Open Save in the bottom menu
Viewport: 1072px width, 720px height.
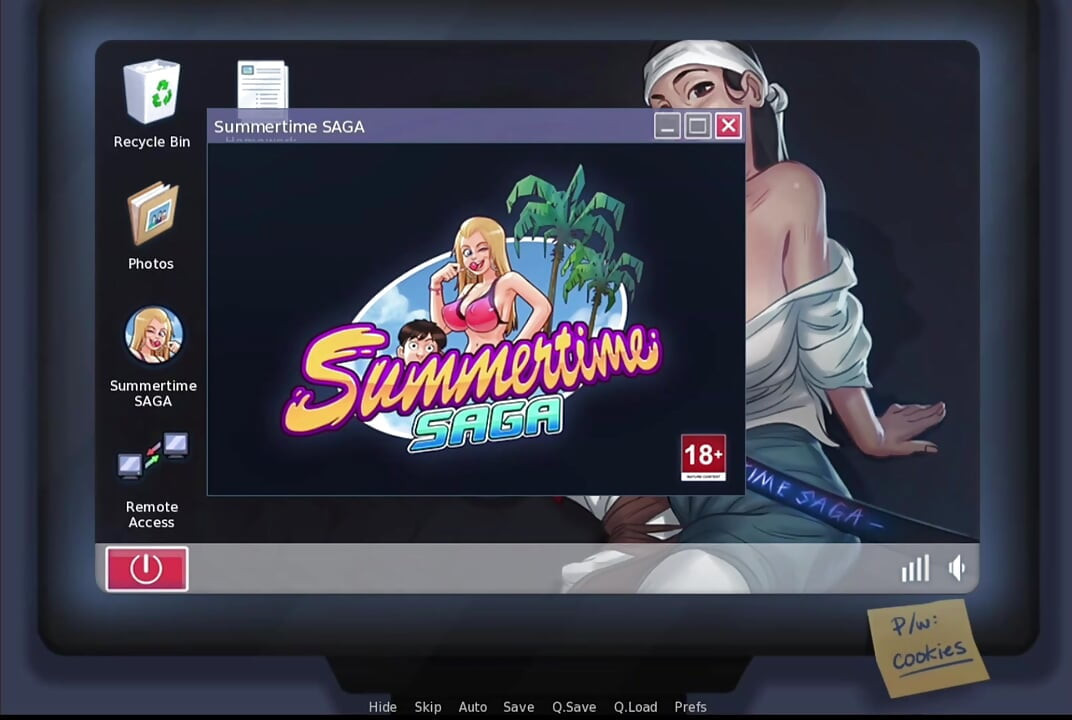[x=518, y=707]
